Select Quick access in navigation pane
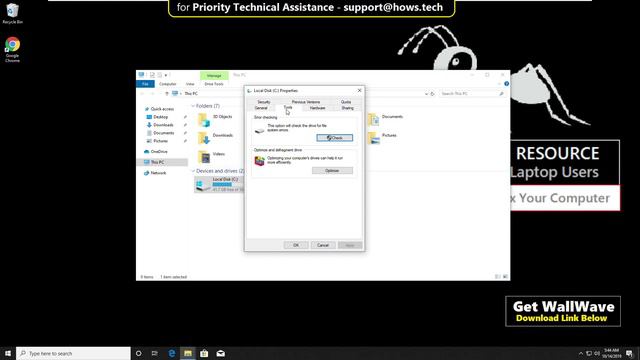Screen dimensions: 640x360 coord(162,109)
